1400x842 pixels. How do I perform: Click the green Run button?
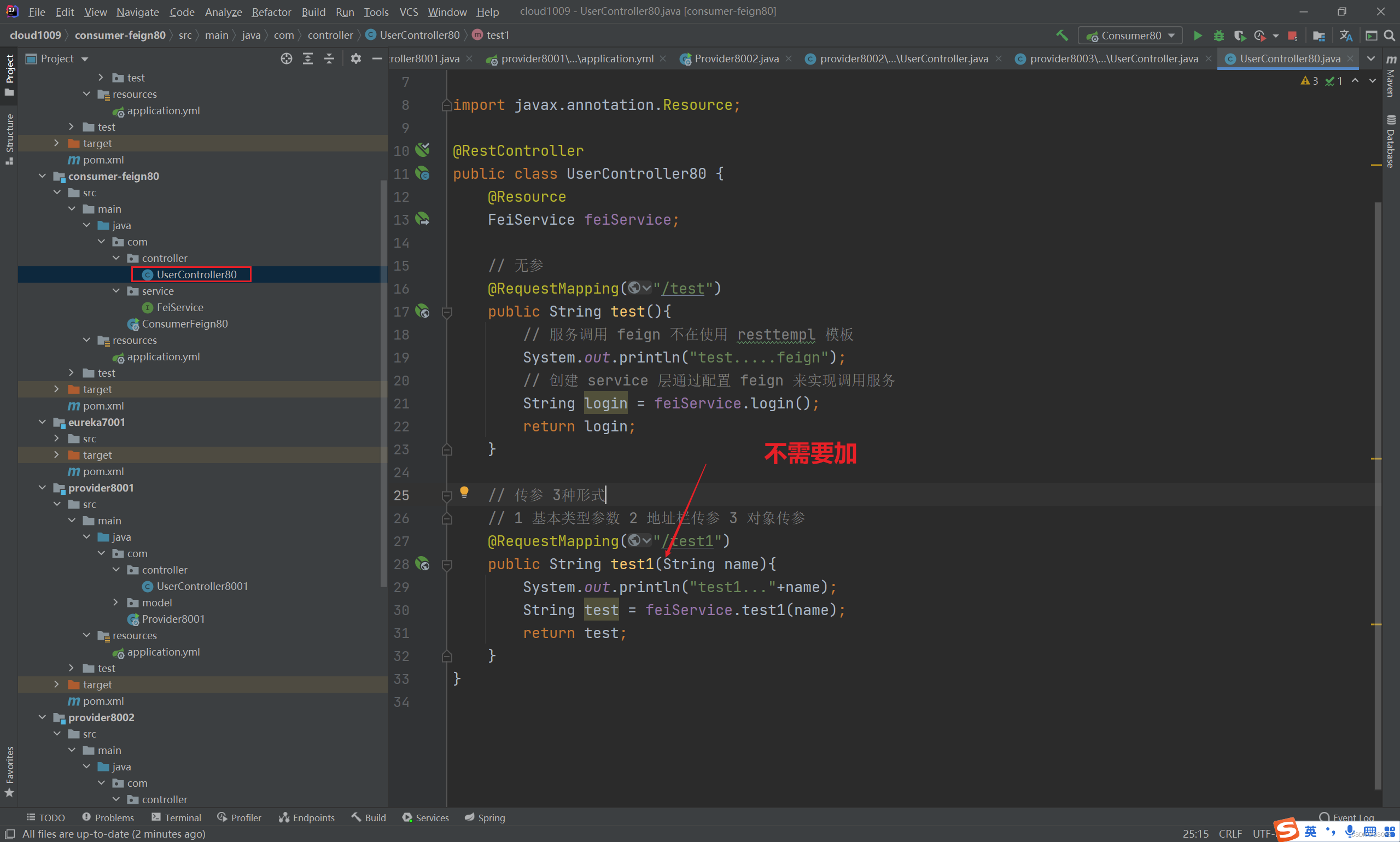point(1198,36)
